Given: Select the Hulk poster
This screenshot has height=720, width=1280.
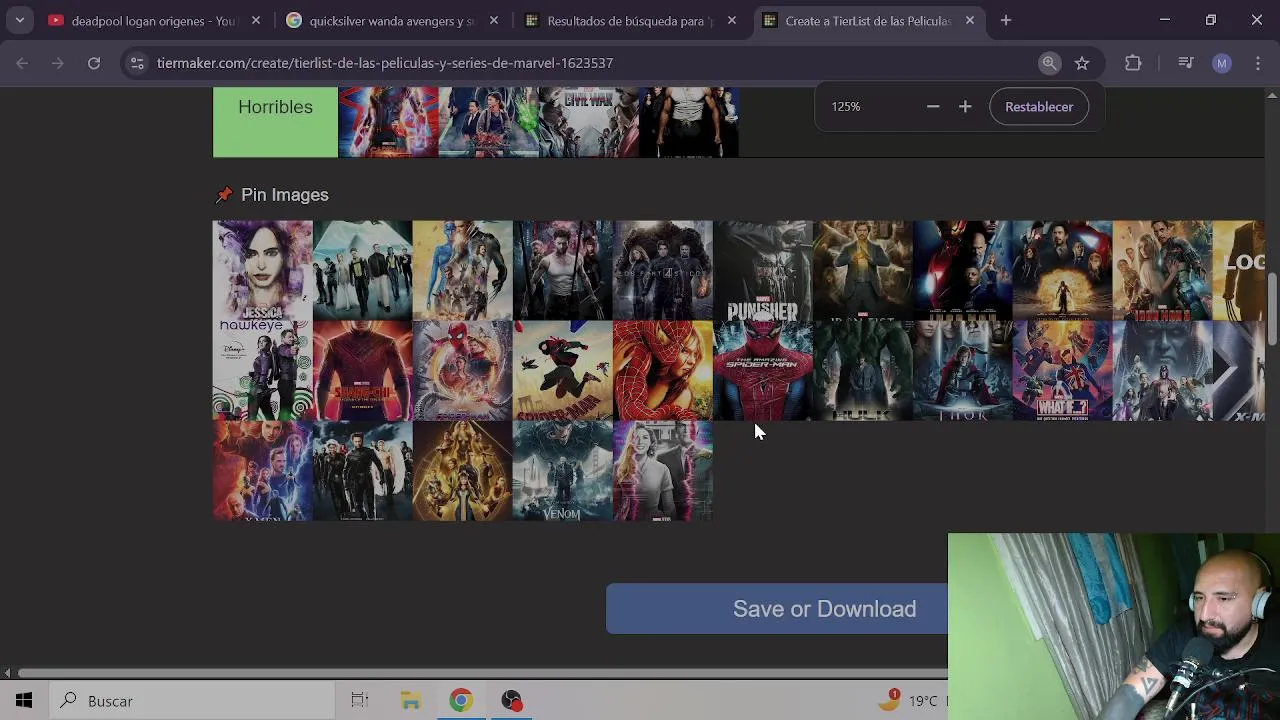Looking at the screenshot, I should tap(863, 370).
